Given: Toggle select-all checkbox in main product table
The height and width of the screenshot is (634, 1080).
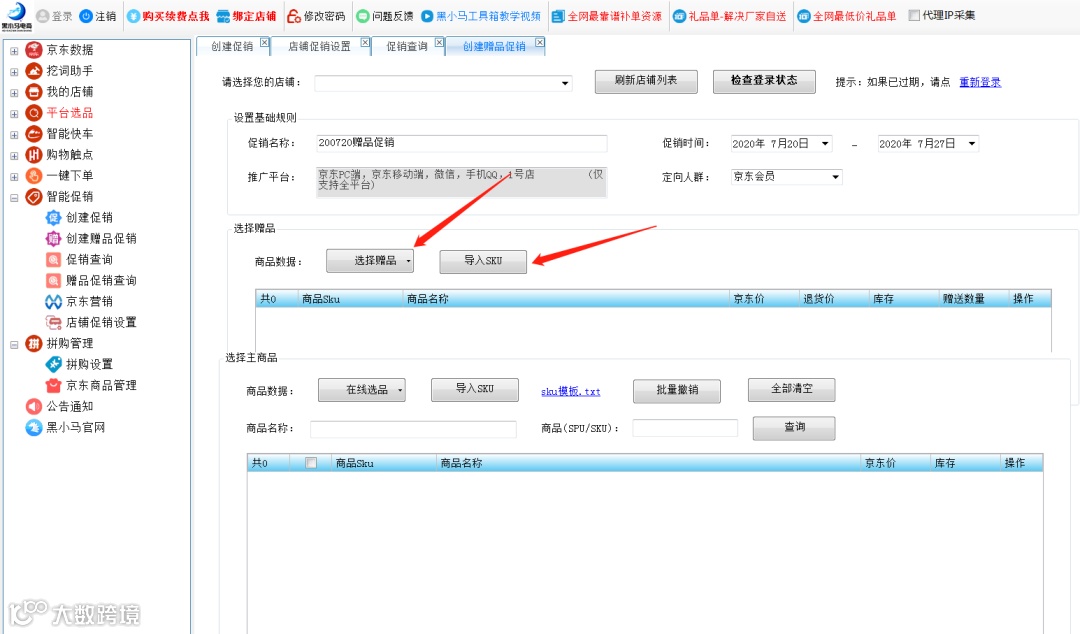Looking at the screenshot, I should [x=311, y=463].
